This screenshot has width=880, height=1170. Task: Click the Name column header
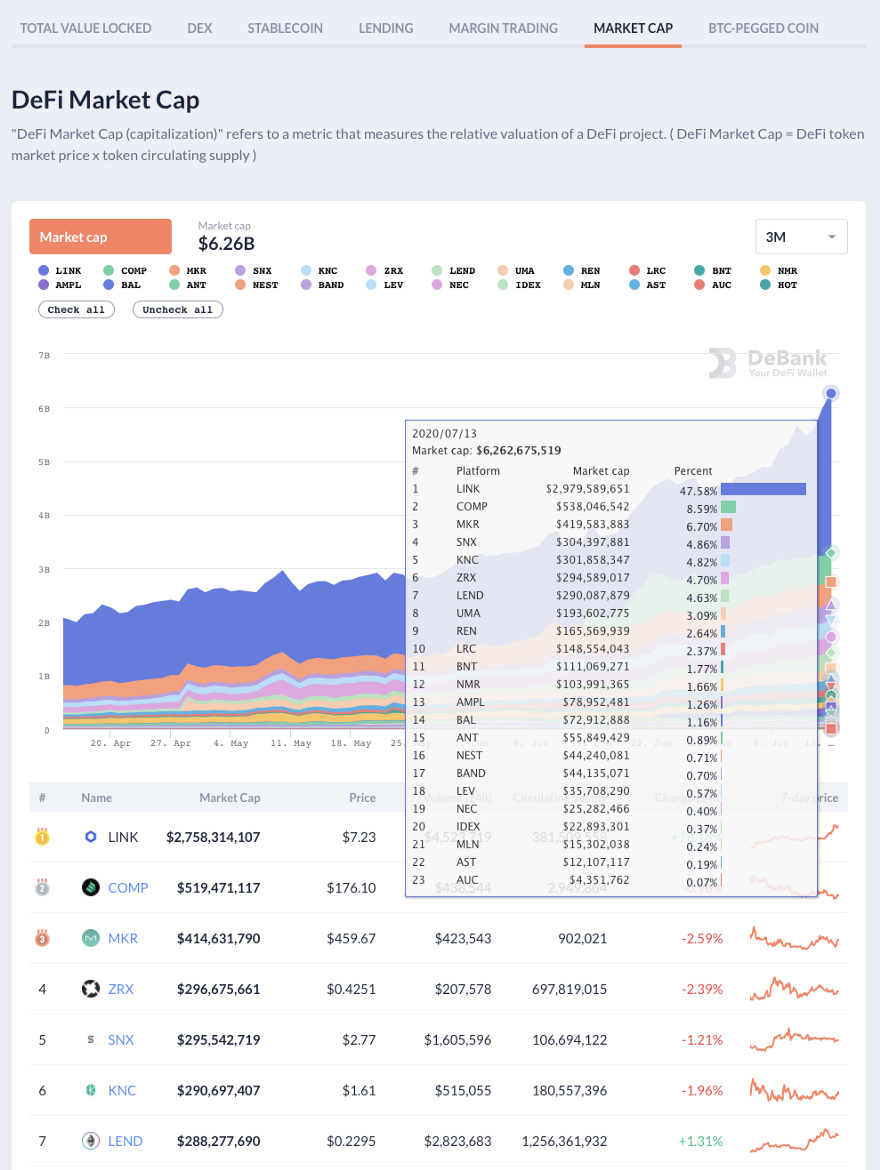click(x=96, y=798)
